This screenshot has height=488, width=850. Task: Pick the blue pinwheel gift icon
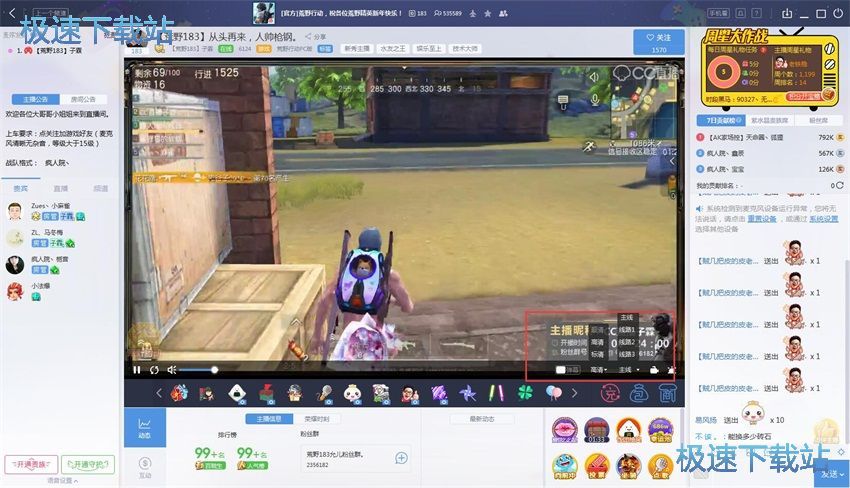[x=467, y=393]
